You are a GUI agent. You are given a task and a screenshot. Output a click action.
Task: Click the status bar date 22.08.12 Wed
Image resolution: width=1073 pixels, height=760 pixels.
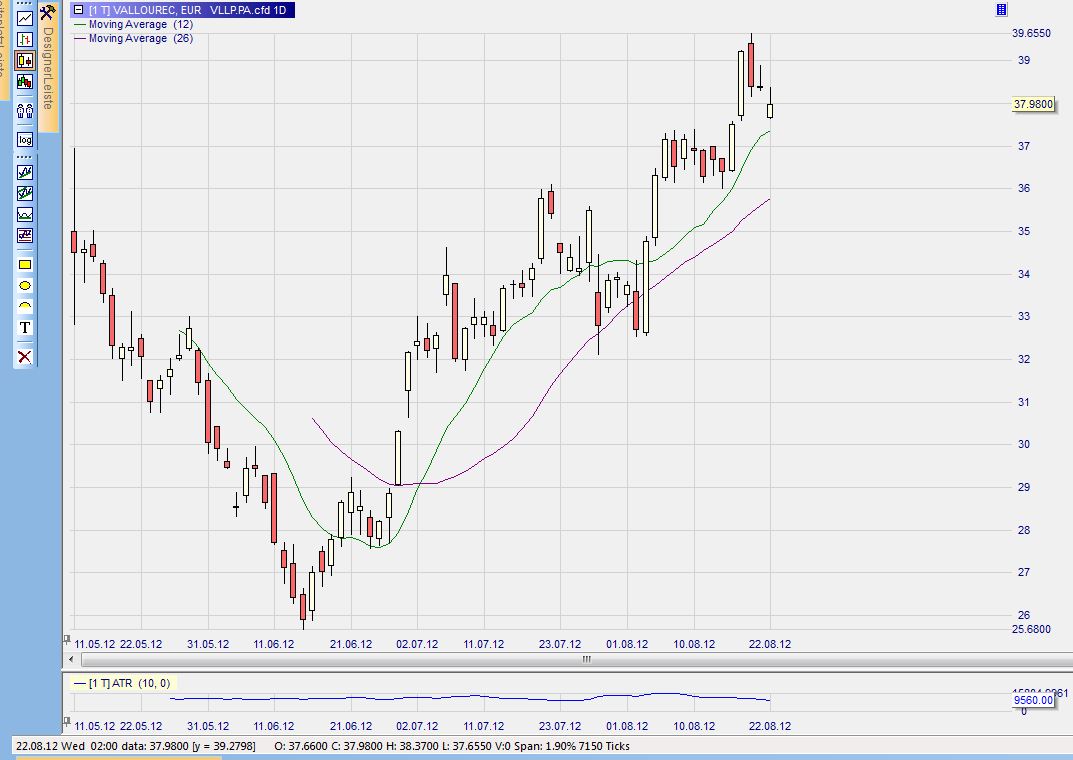point(51,746)
